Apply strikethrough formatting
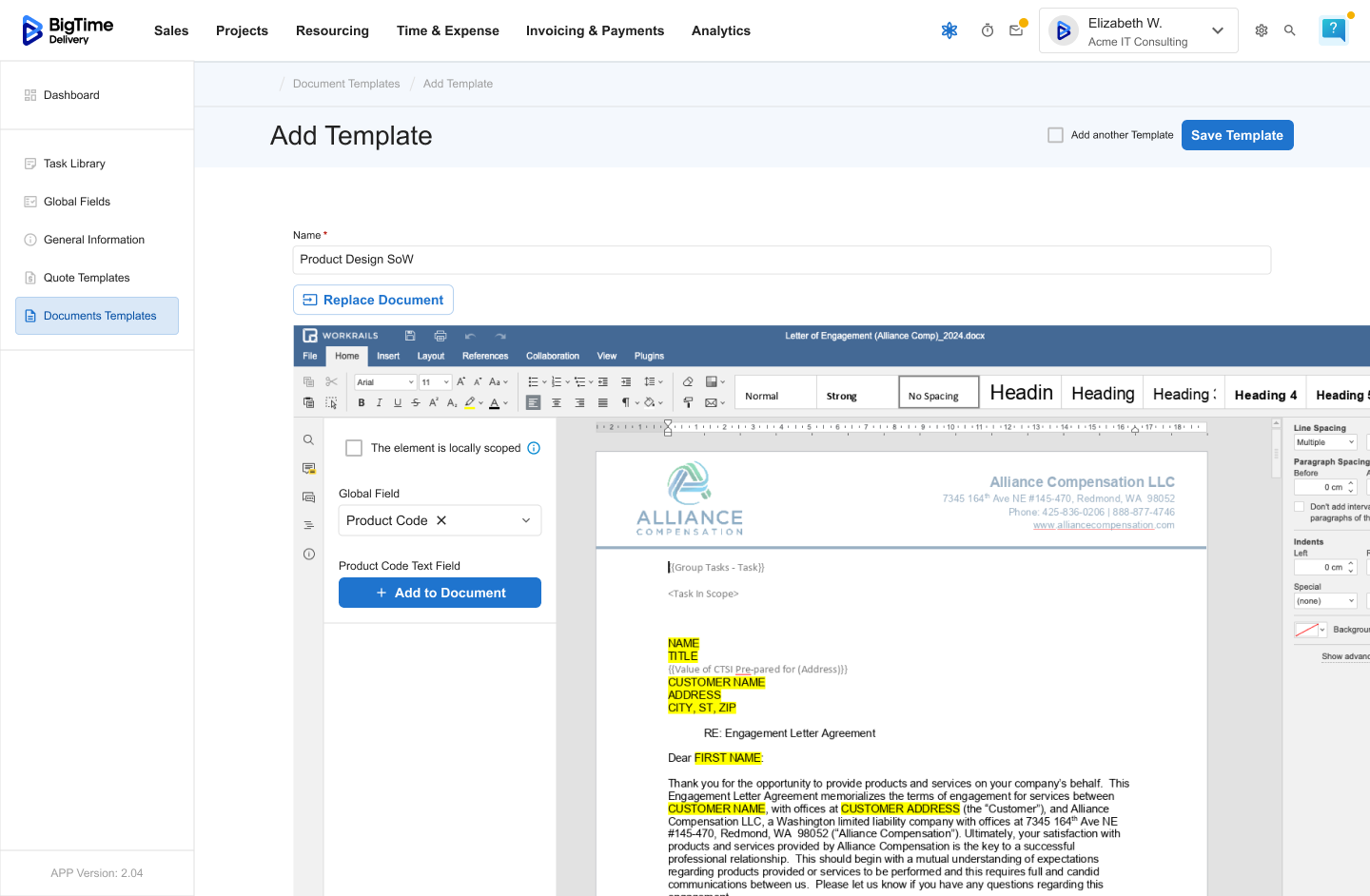This screenshot has height=896, width=1370. [x=416, y=403]
